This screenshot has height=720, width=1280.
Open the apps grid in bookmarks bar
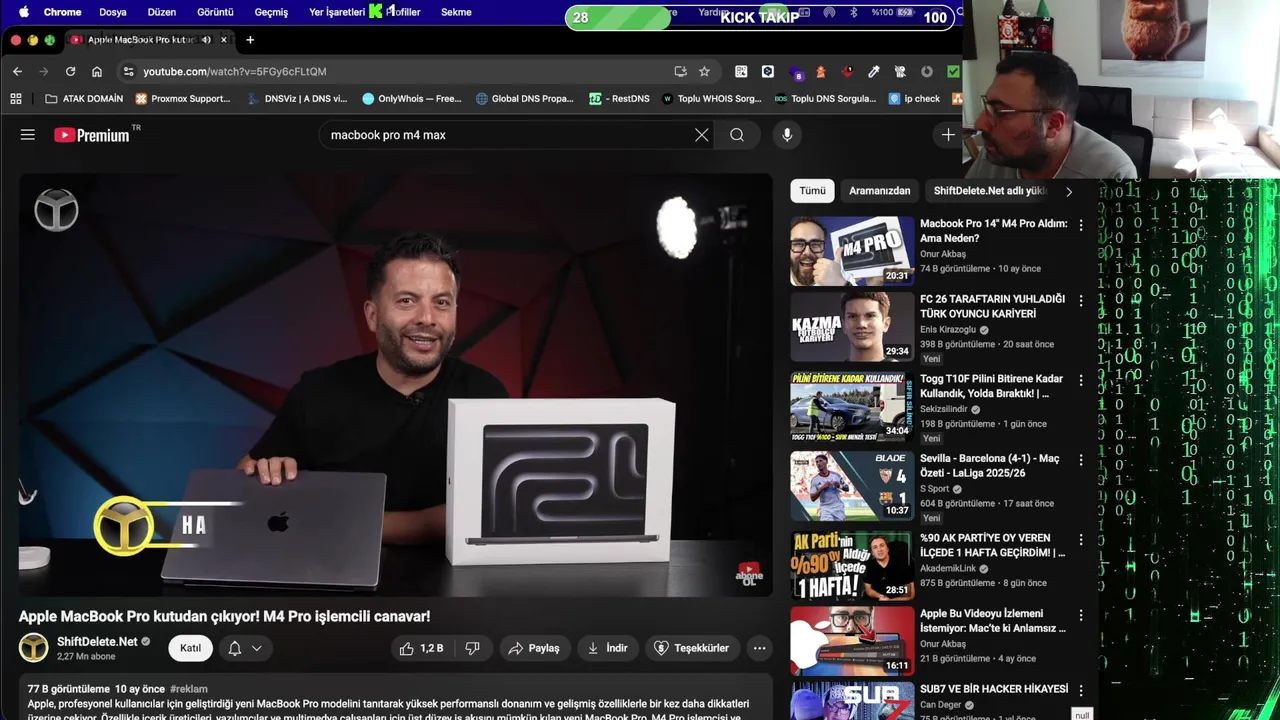(x=16, y=99)
